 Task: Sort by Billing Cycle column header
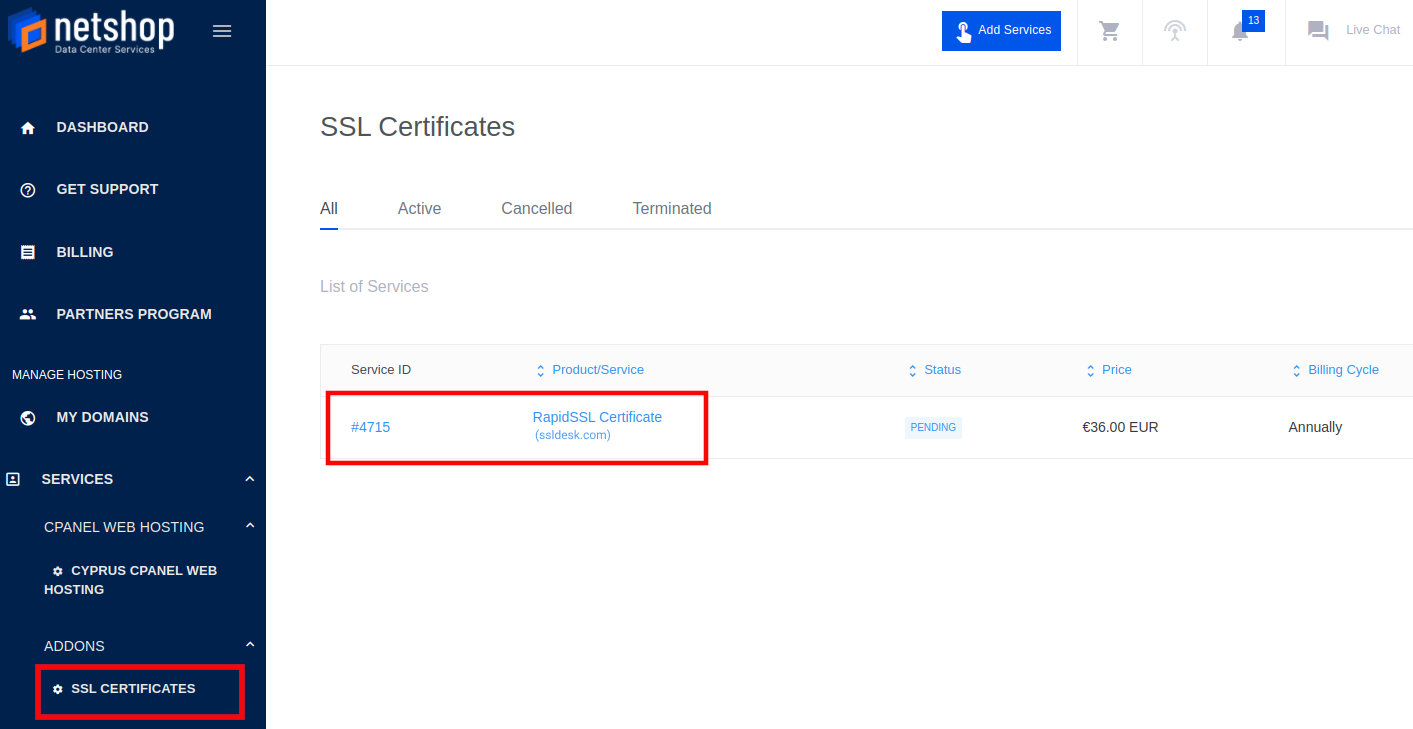click(1343, 370)
